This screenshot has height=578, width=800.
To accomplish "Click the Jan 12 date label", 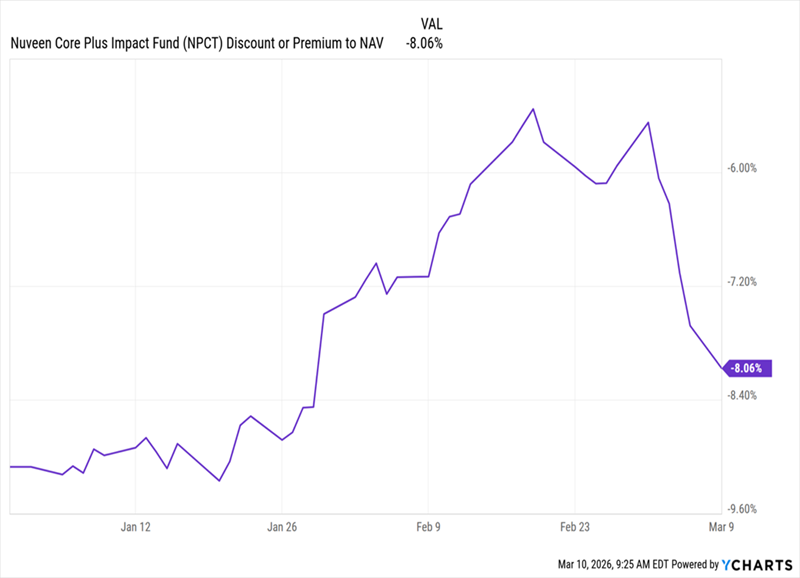I will 136,527.
